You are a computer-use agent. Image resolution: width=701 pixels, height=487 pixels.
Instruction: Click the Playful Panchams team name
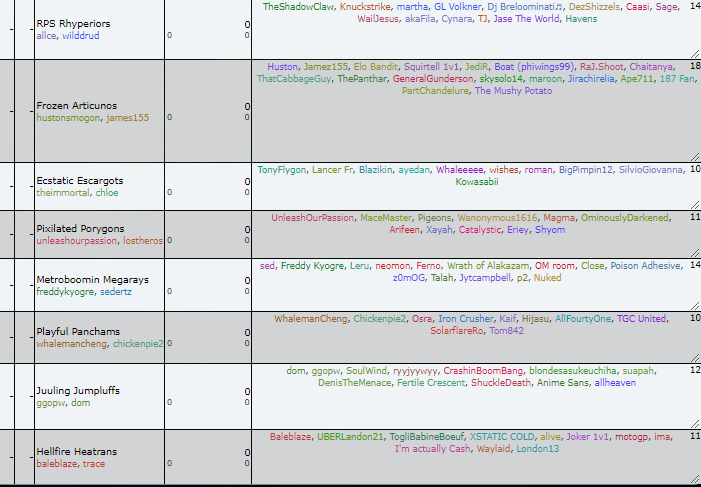[78, 331]
